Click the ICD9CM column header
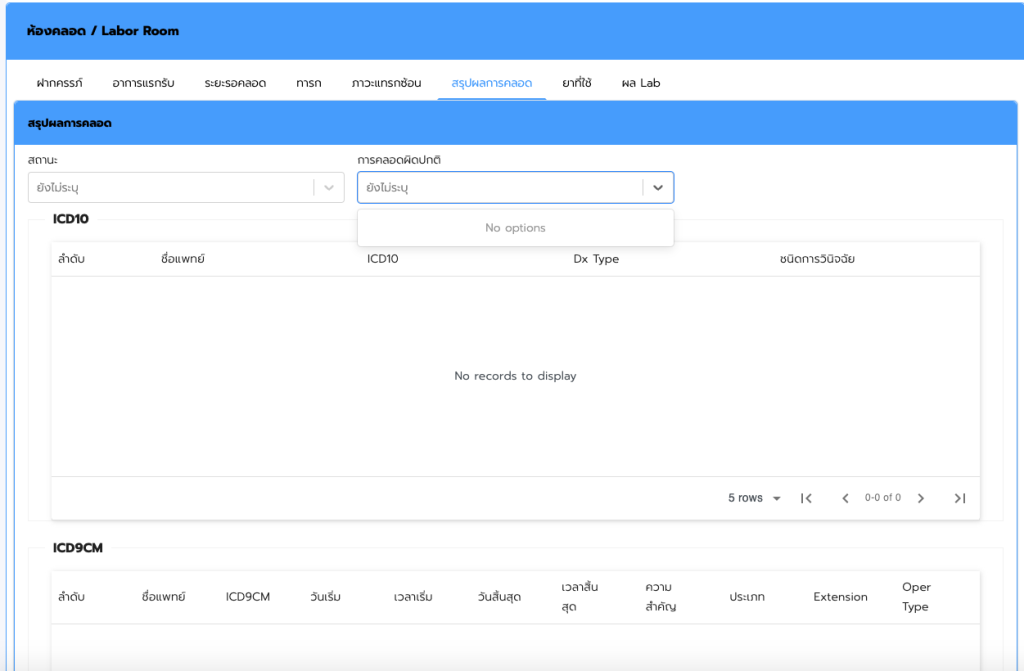The width and height of the screenshot is (1024, 671). [x=248, y=597]
